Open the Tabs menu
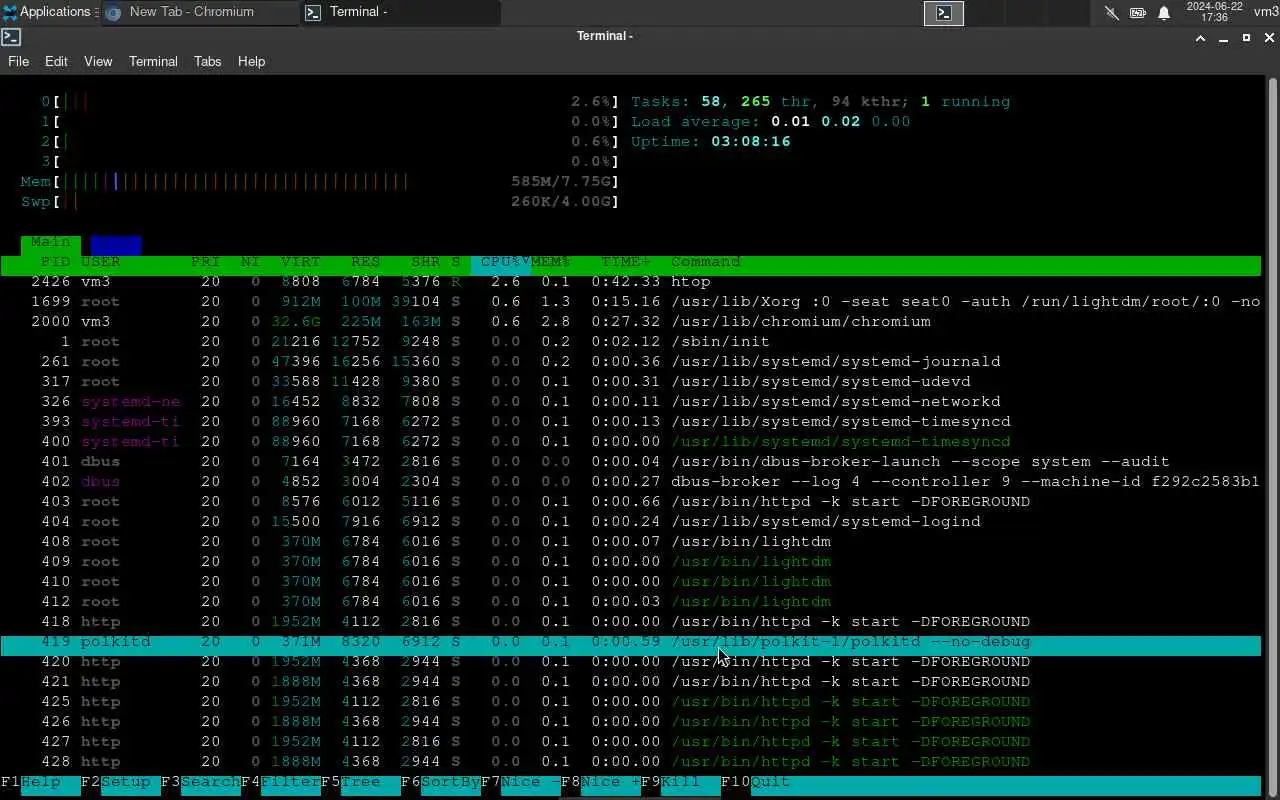This screenshot has width=1280, height=800. (x=208, y=61)
